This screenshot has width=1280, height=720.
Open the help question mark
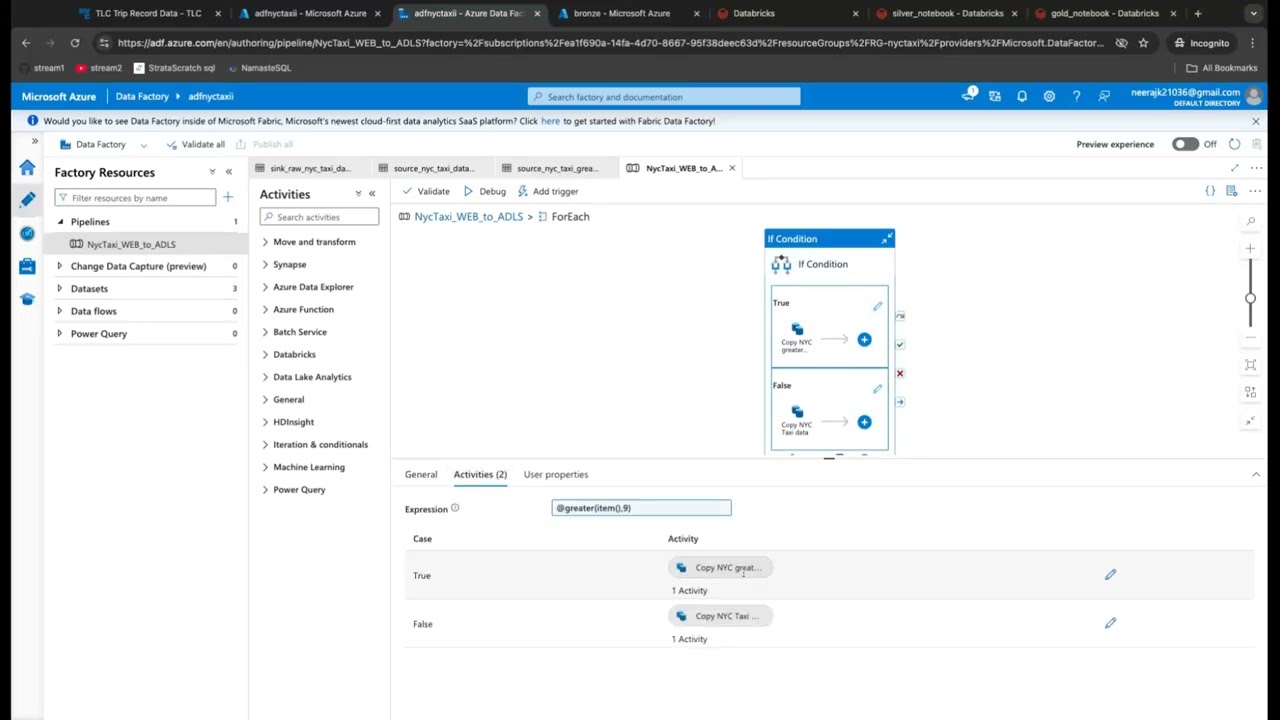coord(1076,96)
